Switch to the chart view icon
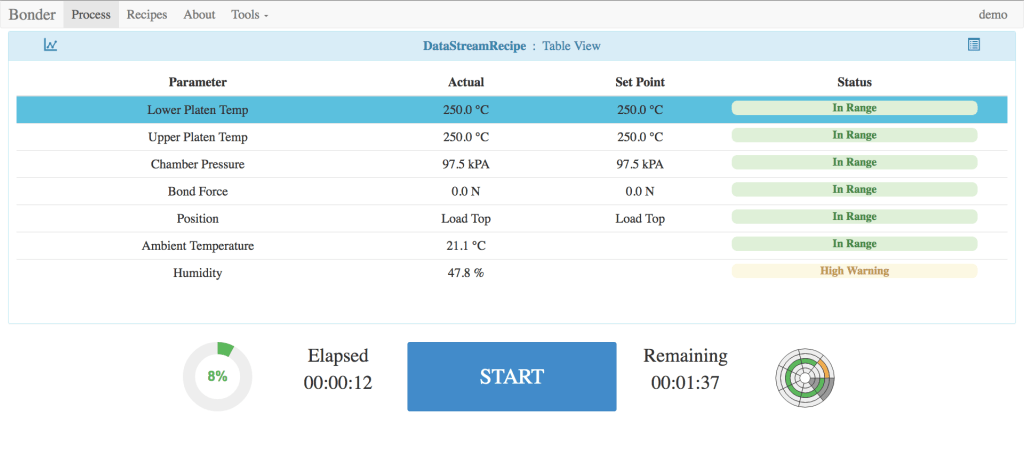Screen dimensions: 1024x455 (x=50, y=45)
